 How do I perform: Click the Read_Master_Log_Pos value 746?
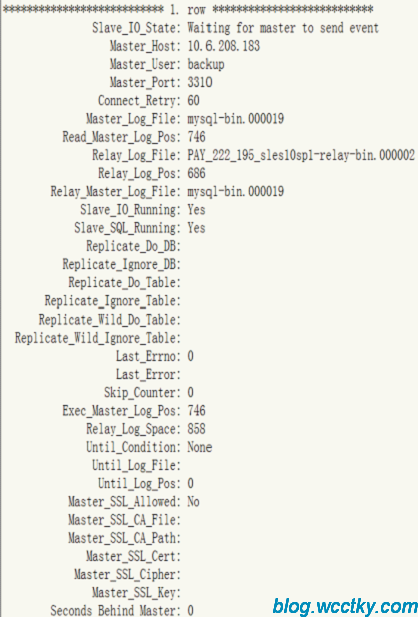click(196, 137)
